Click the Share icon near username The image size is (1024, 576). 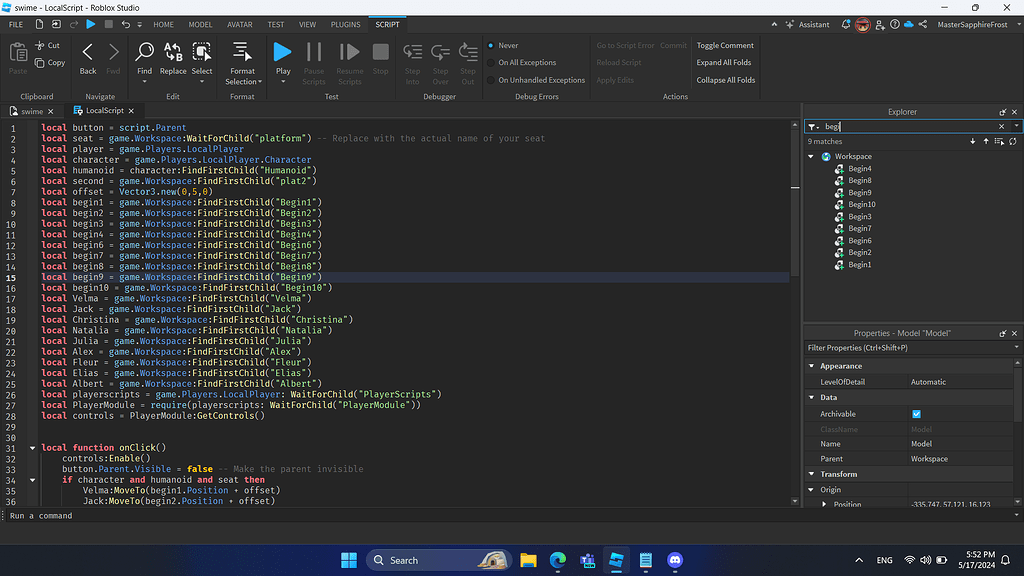coord(923,24)
